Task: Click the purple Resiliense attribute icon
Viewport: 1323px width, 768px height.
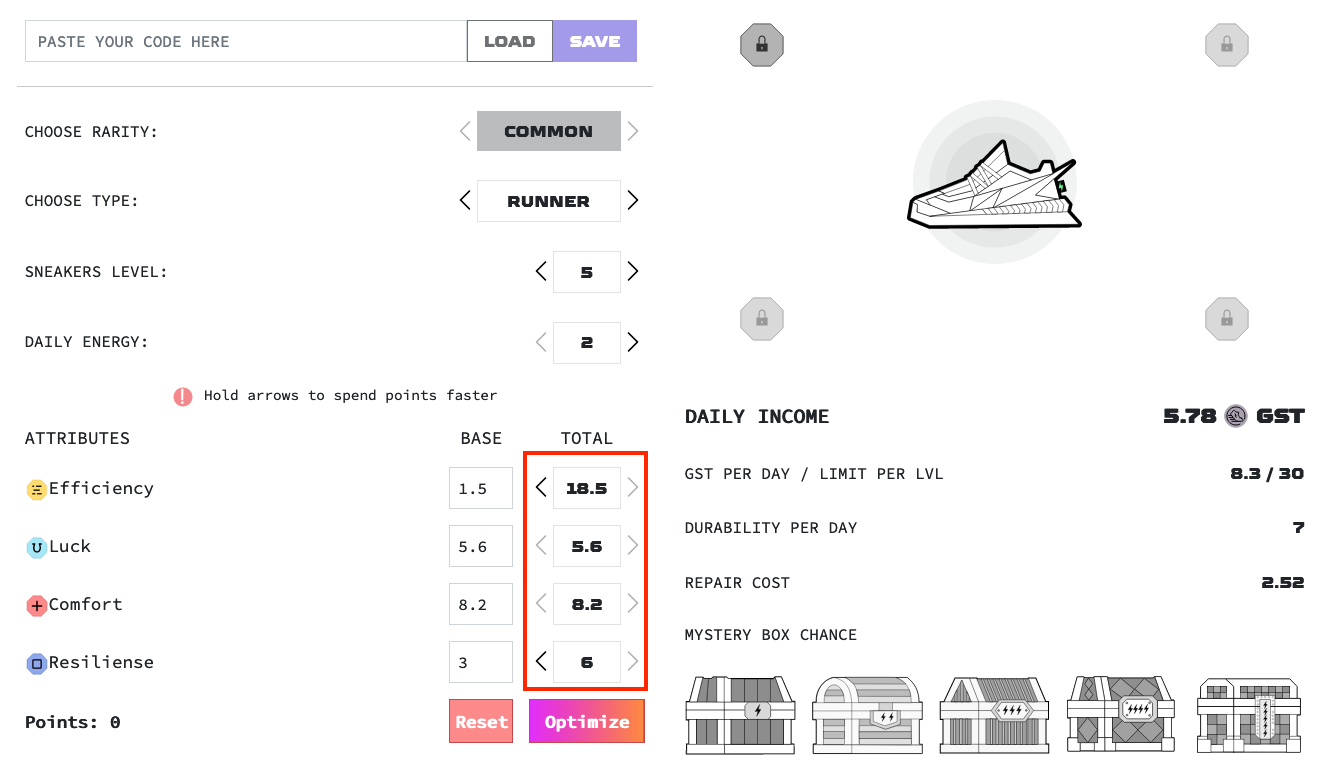Action: (36, 662)
